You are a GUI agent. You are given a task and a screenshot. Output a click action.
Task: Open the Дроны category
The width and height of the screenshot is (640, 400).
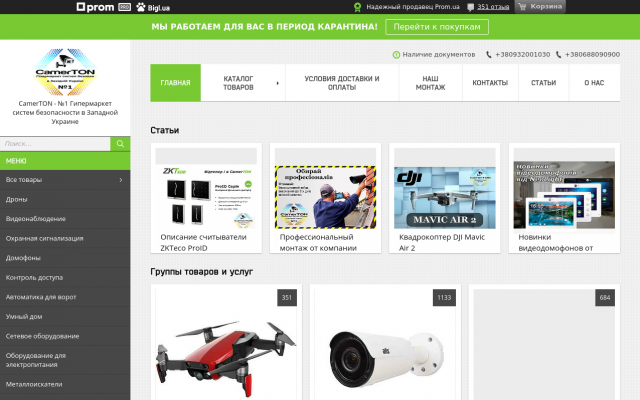tap(65, 199)
